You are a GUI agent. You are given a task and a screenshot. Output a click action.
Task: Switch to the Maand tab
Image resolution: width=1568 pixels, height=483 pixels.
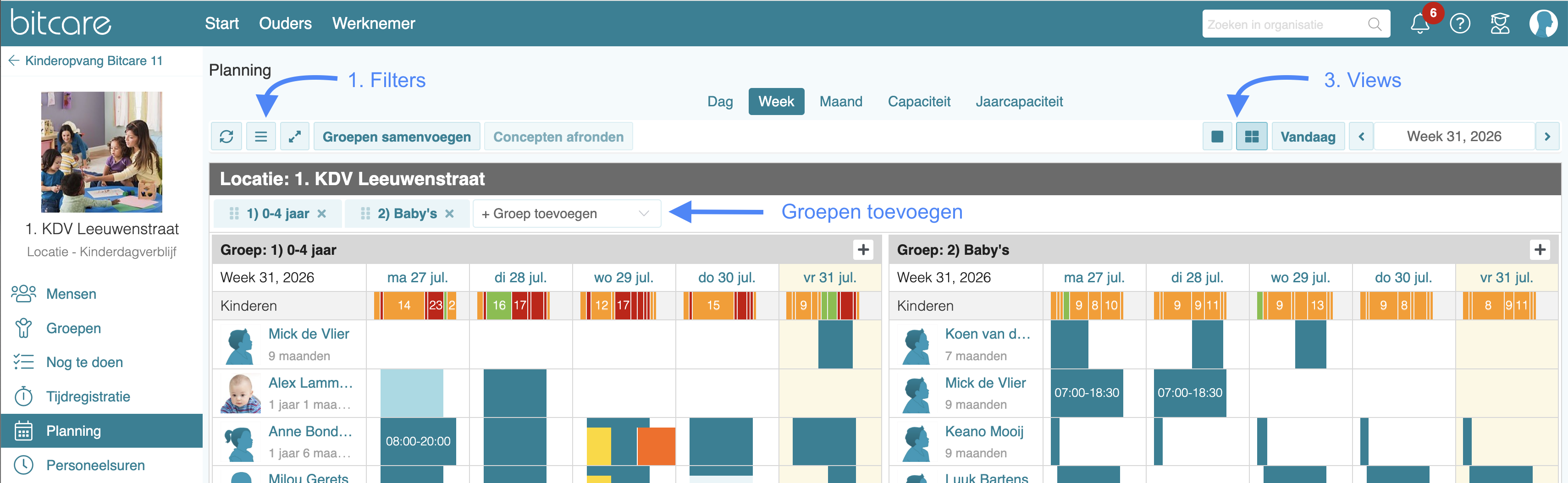[840, 102]
